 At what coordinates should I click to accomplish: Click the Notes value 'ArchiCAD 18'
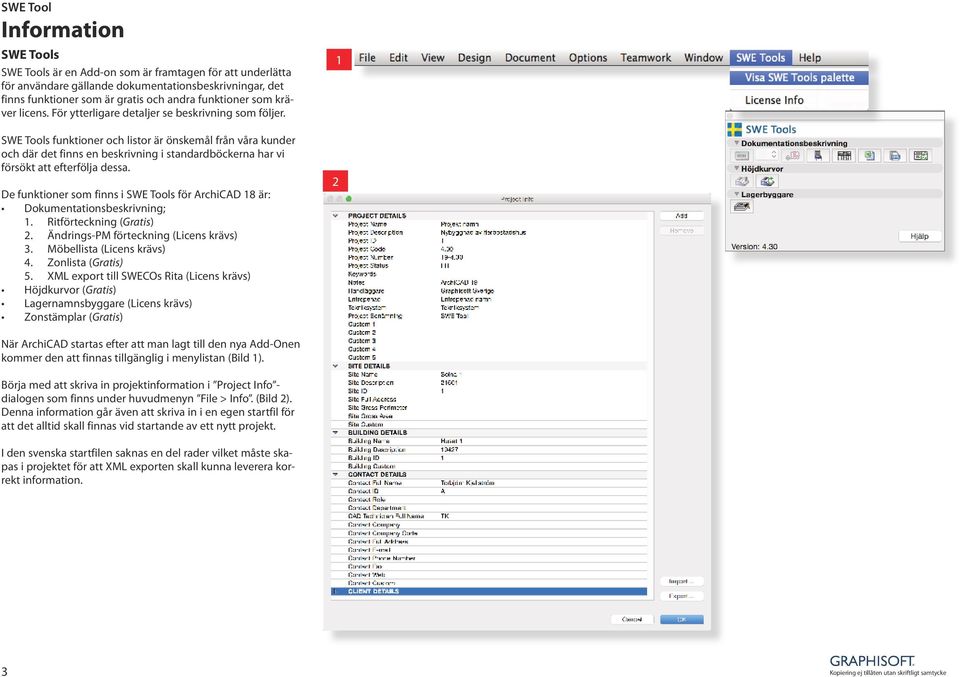(x=459, y=283)
